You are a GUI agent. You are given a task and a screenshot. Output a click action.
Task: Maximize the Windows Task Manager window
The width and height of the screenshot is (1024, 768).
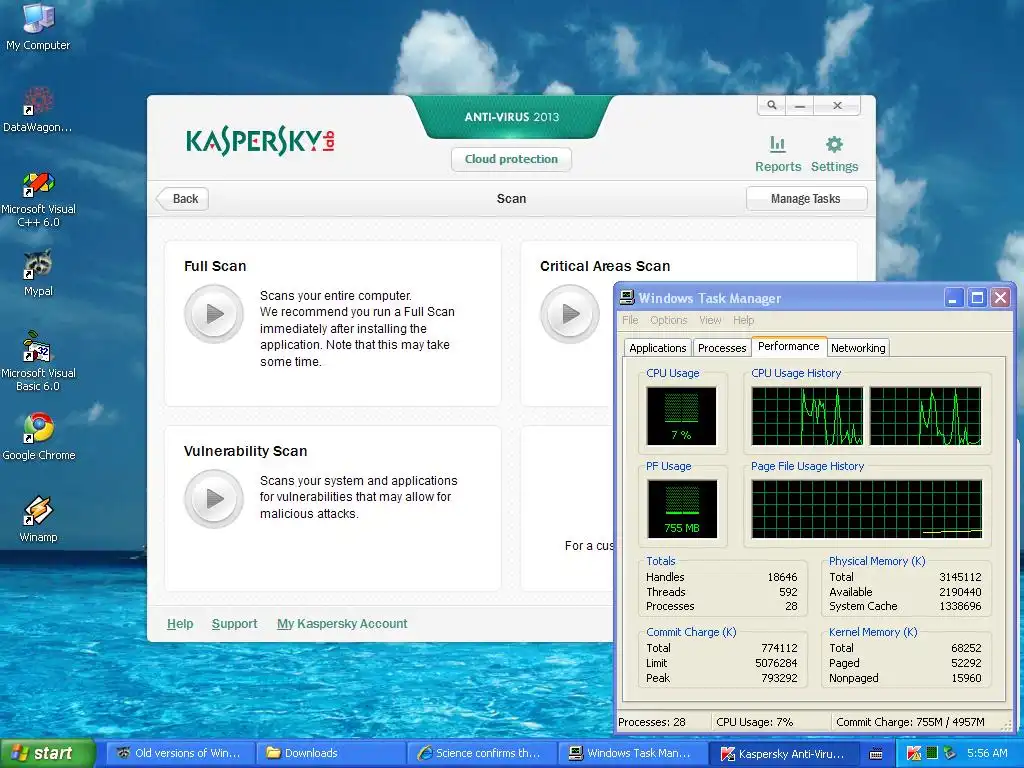pyautogui.click(x=977, y=298)
